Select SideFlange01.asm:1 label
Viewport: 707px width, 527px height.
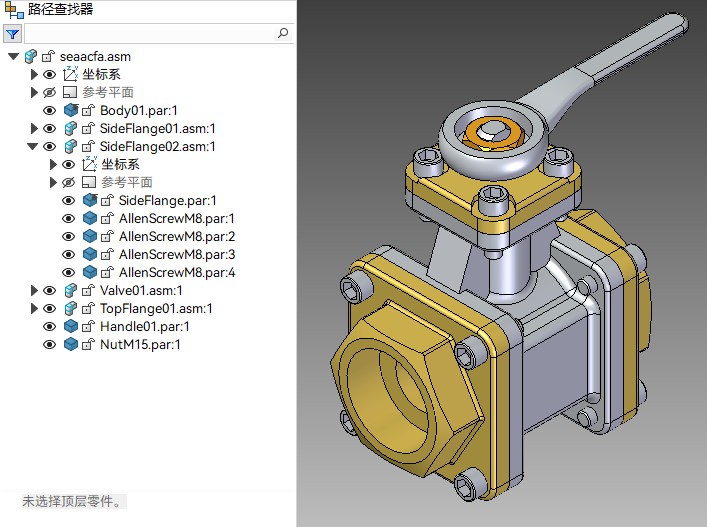tap(157, 128)
